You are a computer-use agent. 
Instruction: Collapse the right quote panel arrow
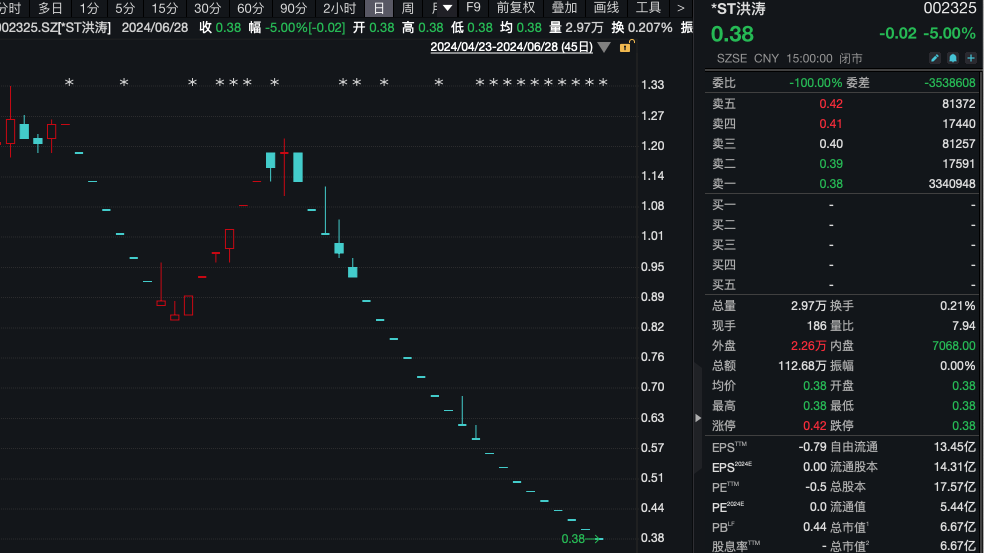(698, 418)
